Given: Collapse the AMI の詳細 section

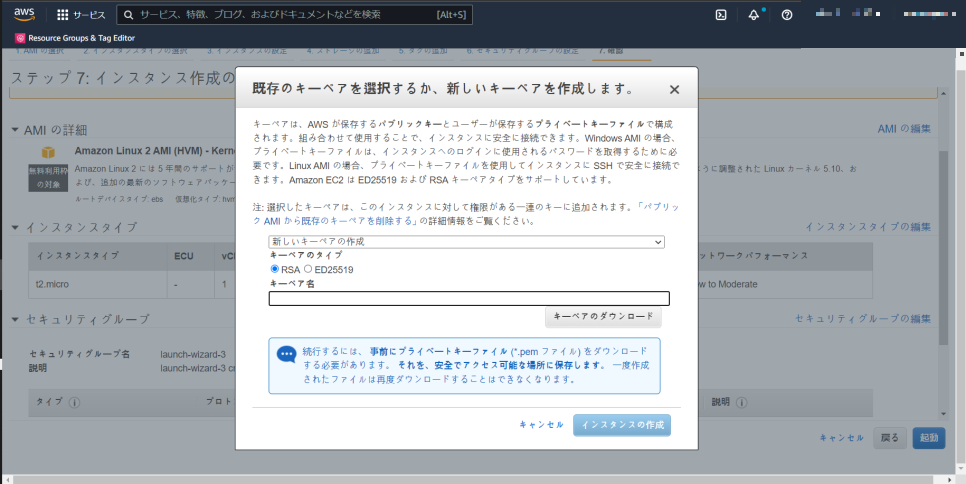Looking at the screenshot, I should [x=15, y=130].
